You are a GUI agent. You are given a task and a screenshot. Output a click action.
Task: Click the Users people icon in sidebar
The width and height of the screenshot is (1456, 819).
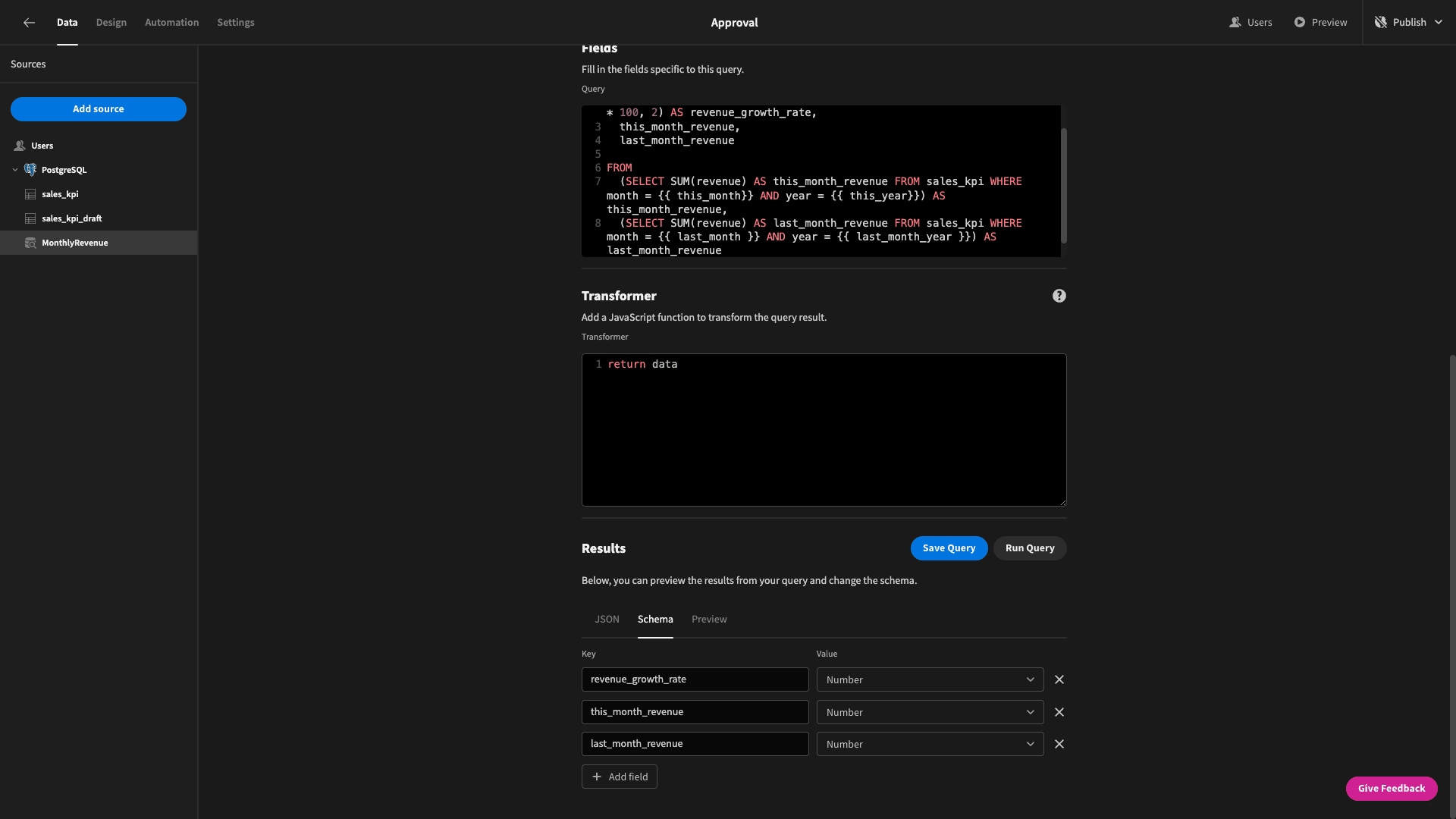(20, 146)
